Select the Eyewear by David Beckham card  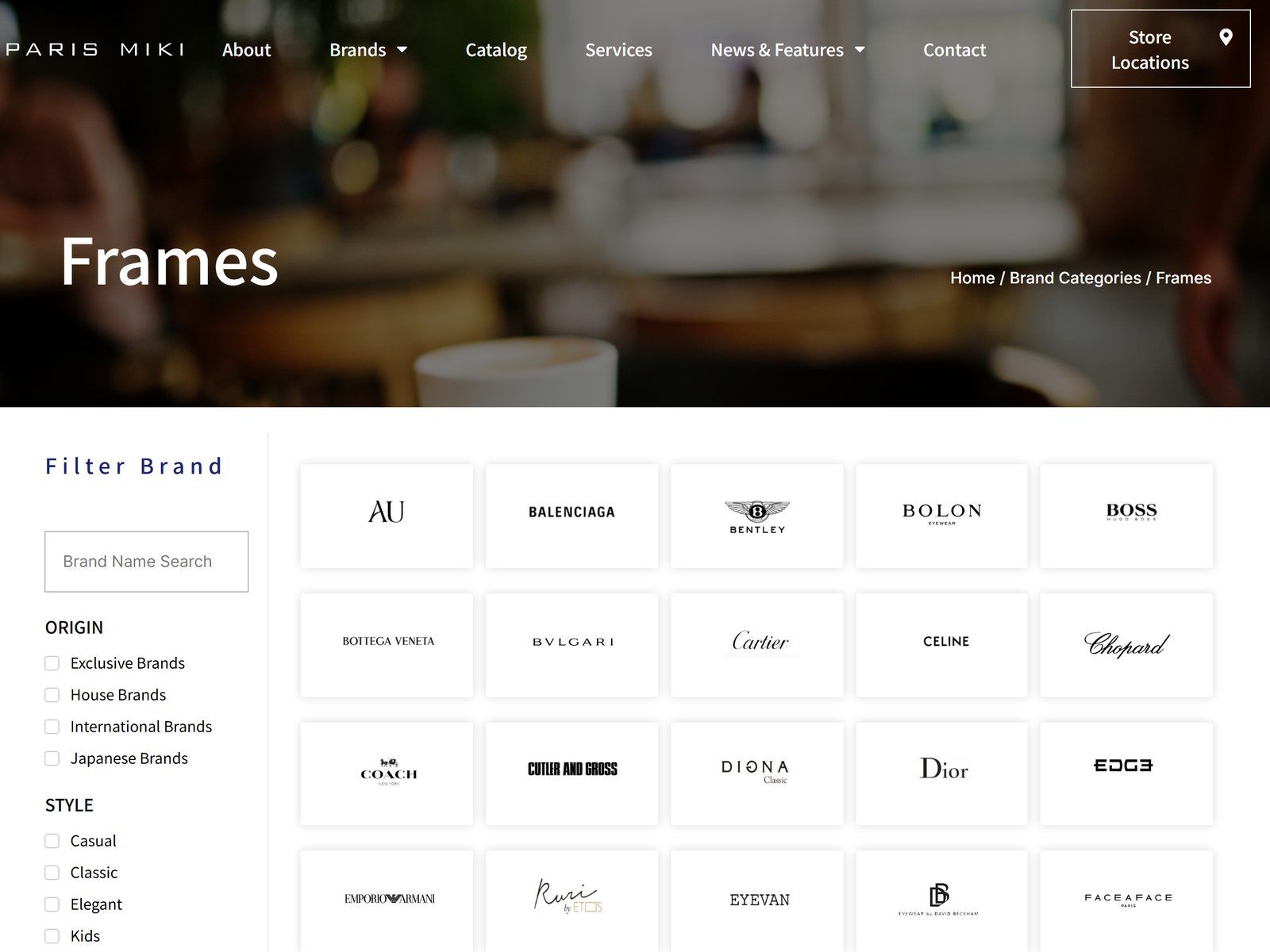tap(941, 901)
